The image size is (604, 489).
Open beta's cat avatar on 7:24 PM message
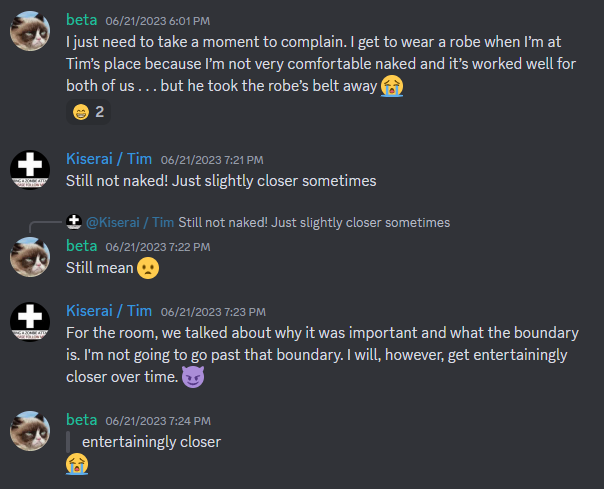(30, 430)
